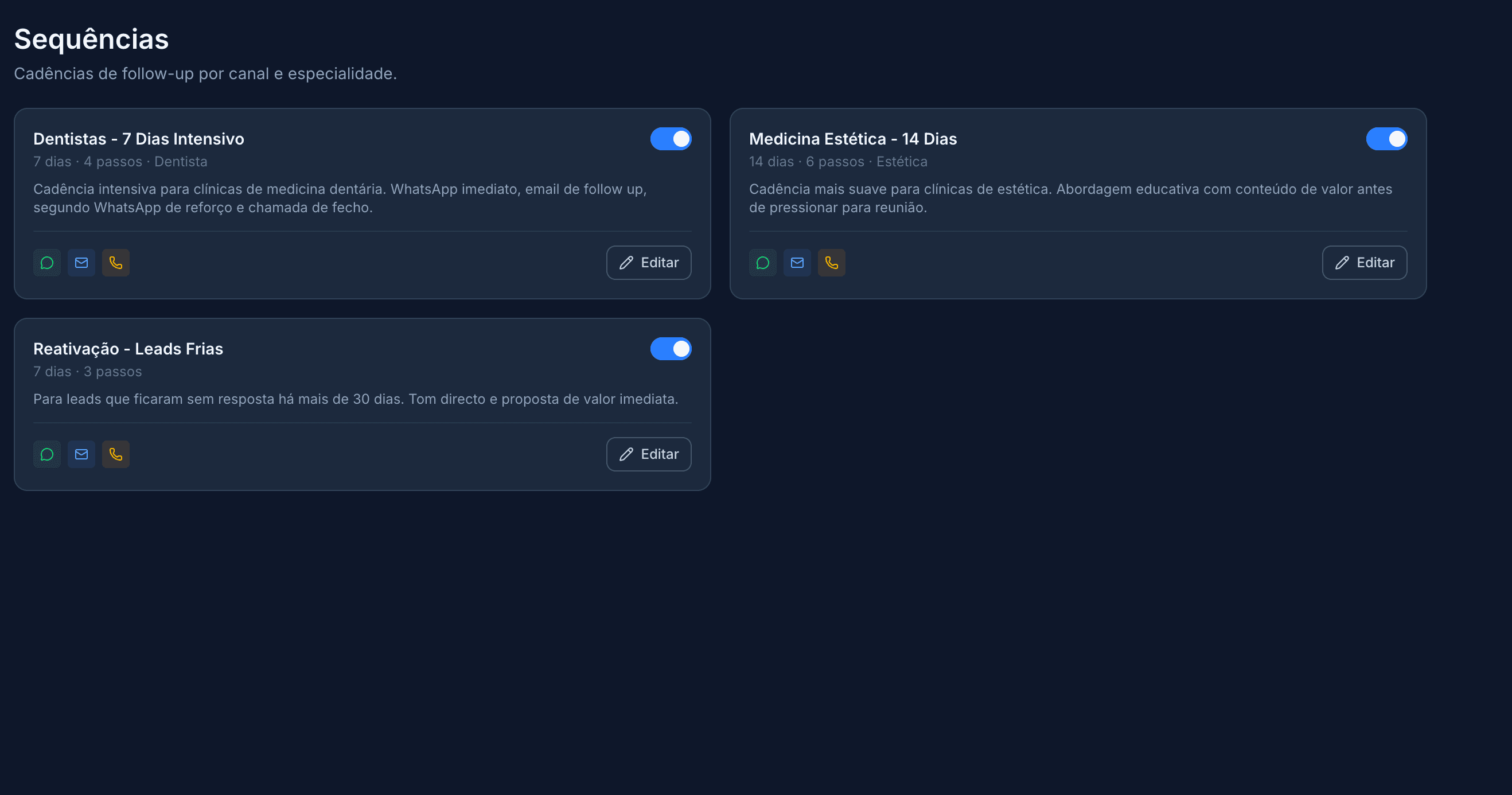Screen dimensions: 1512x795
Task: Switch off Reativação - Leads Frias sequence
Action: (x=671, y=349)
